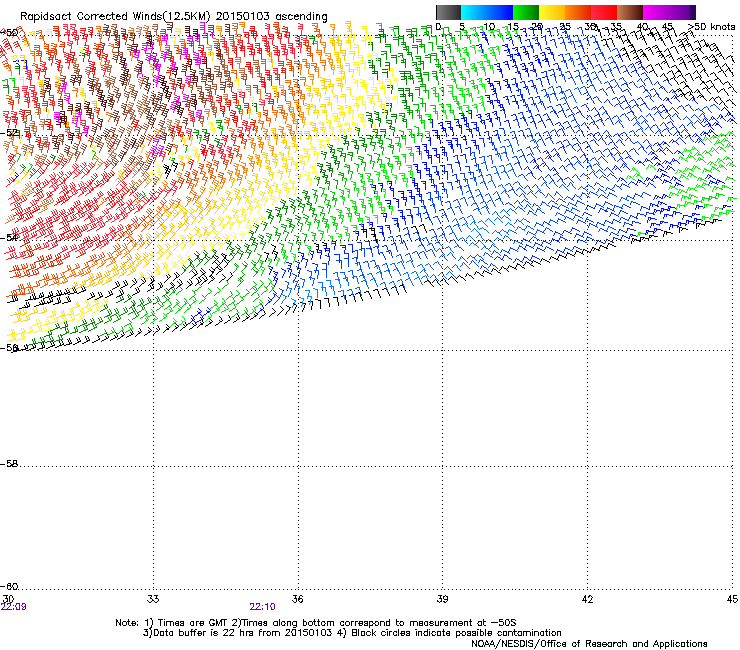This screenshot has height=650, width=740.
Task: Click the '39' longitude axis label
Action: coord(442,599)
